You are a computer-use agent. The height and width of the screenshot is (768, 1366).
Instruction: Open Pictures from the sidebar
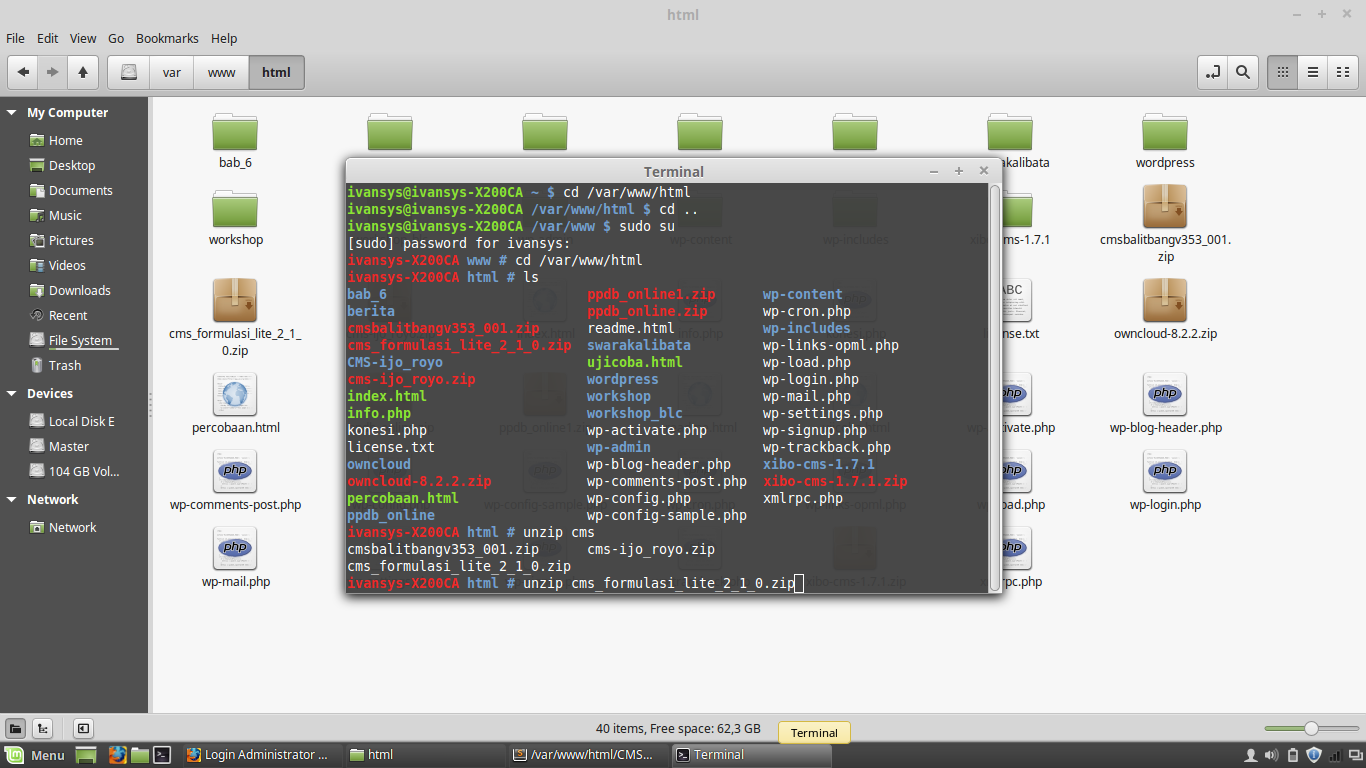(x=71, y=241)
